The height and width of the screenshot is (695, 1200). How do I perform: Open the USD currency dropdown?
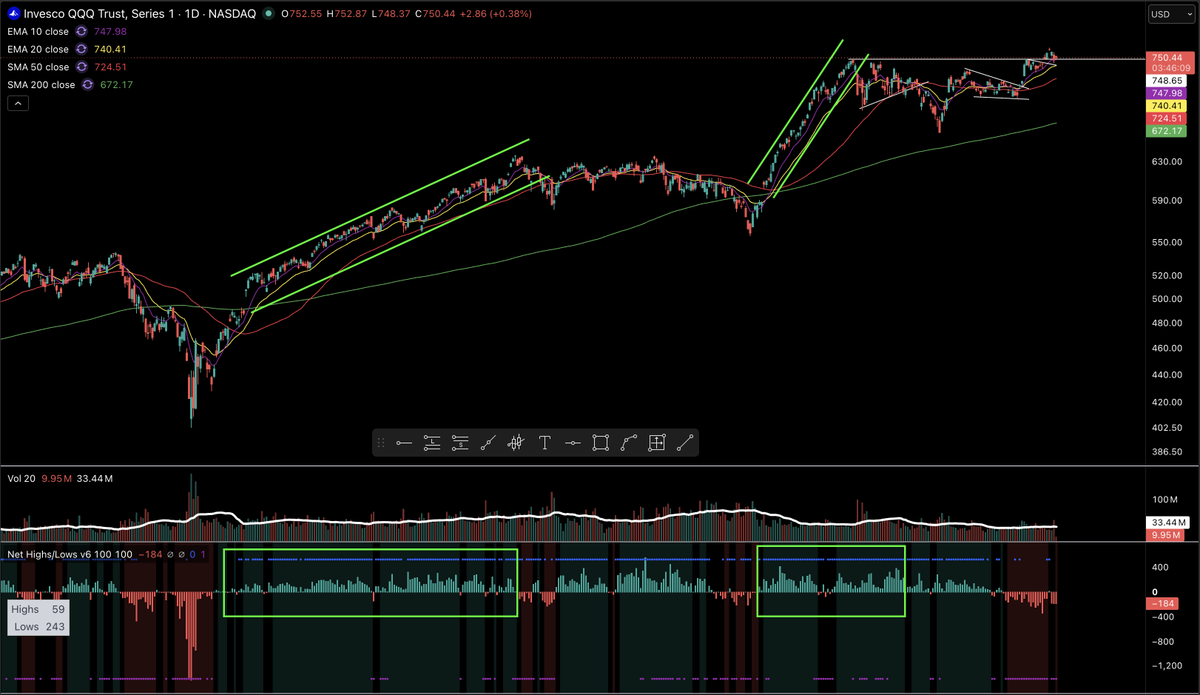click(1172, 14)
